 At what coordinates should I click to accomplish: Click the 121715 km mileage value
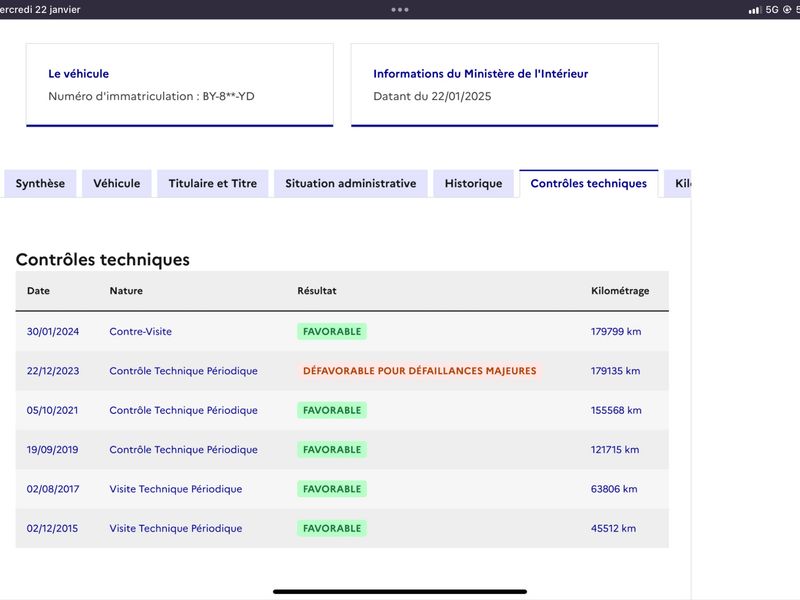pyautogui.click(x=615, y=449)
